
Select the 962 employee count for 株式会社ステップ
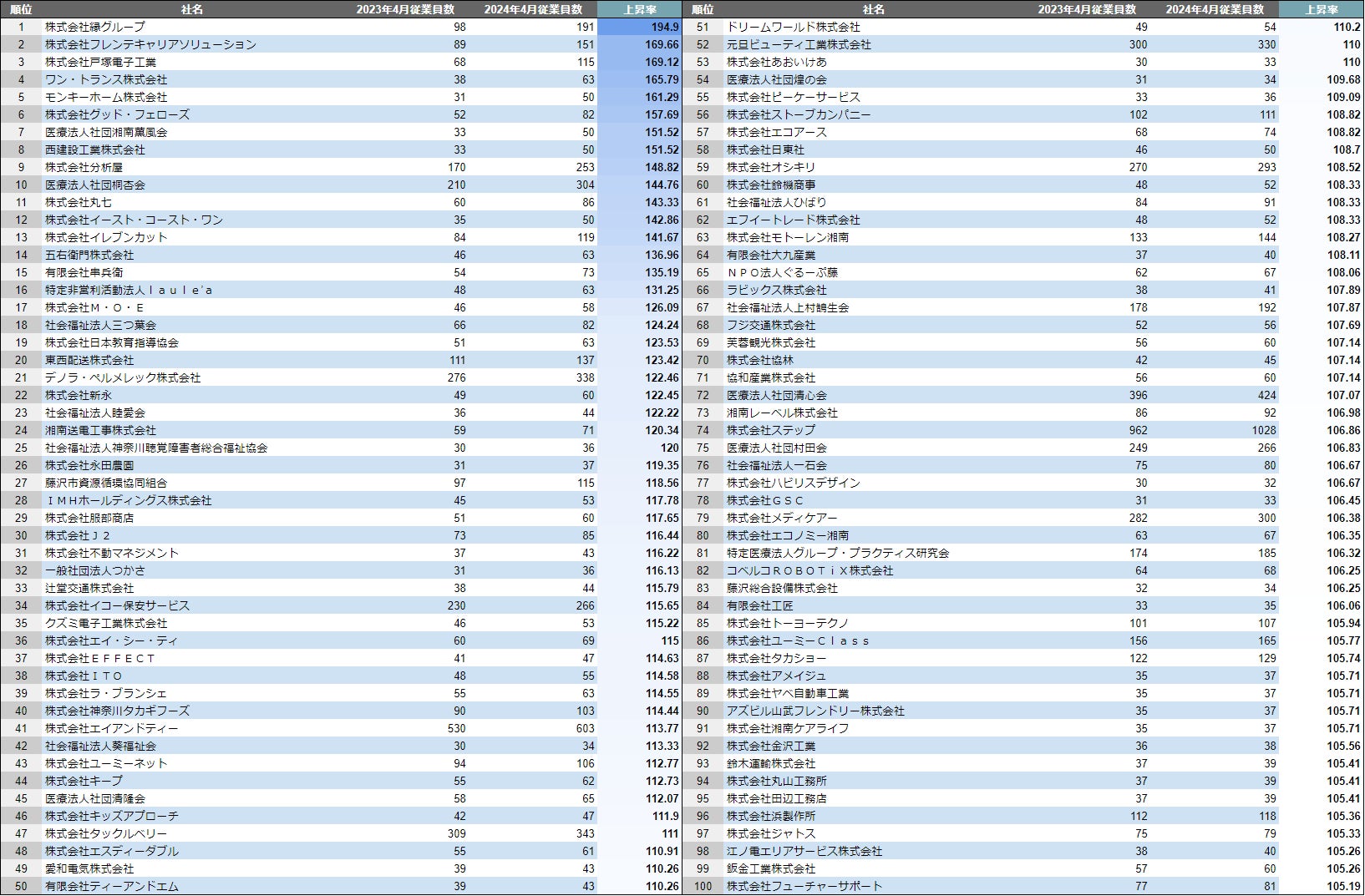tap(1138, 430)
